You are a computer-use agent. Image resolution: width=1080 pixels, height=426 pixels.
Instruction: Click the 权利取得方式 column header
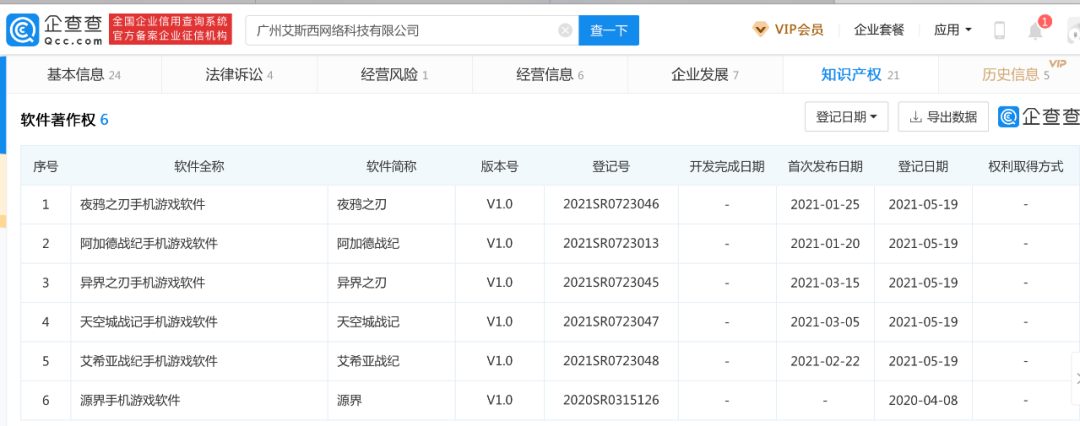(1026, 166)
